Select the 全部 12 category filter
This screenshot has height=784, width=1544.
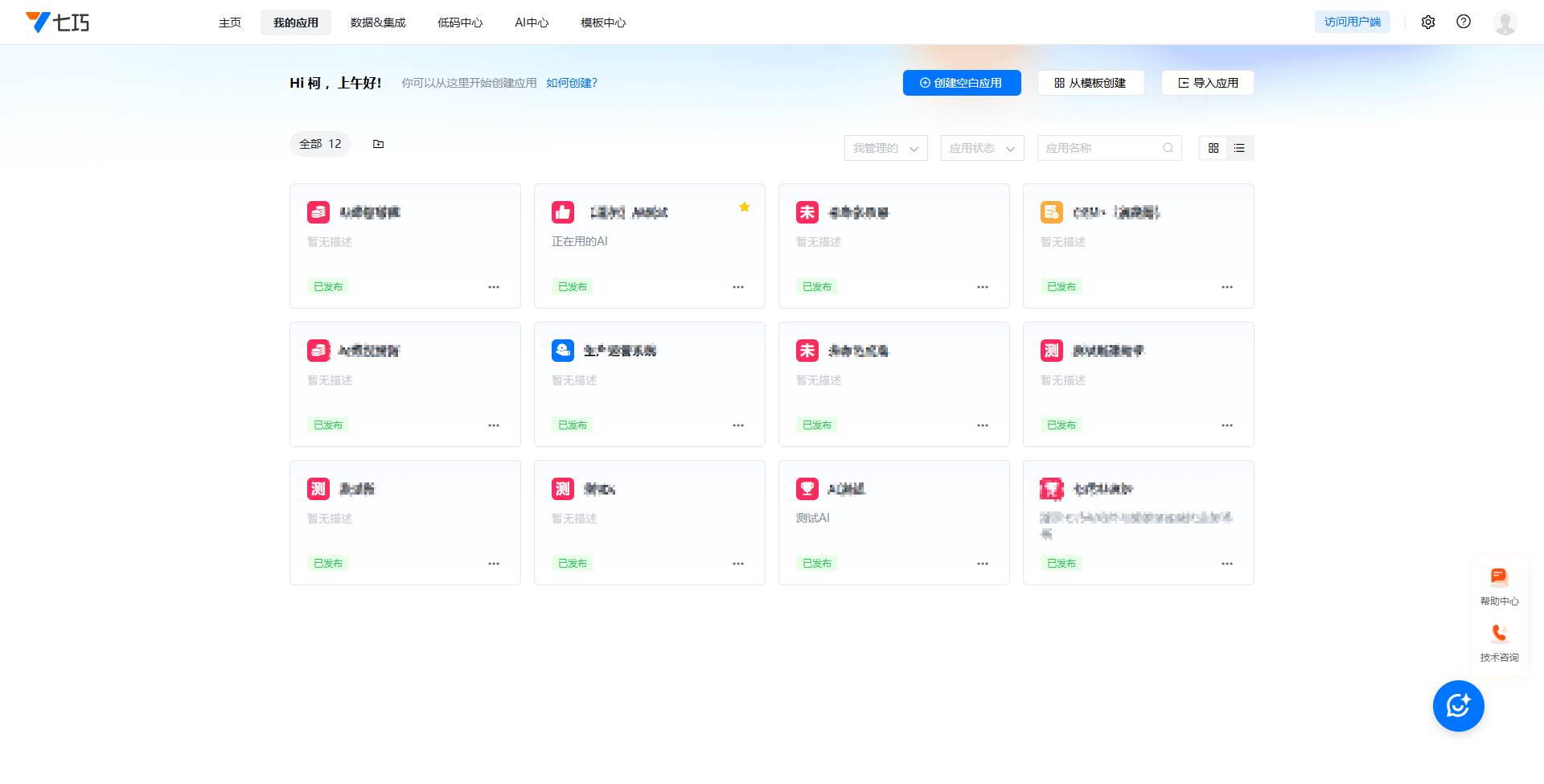pos(320,144)
